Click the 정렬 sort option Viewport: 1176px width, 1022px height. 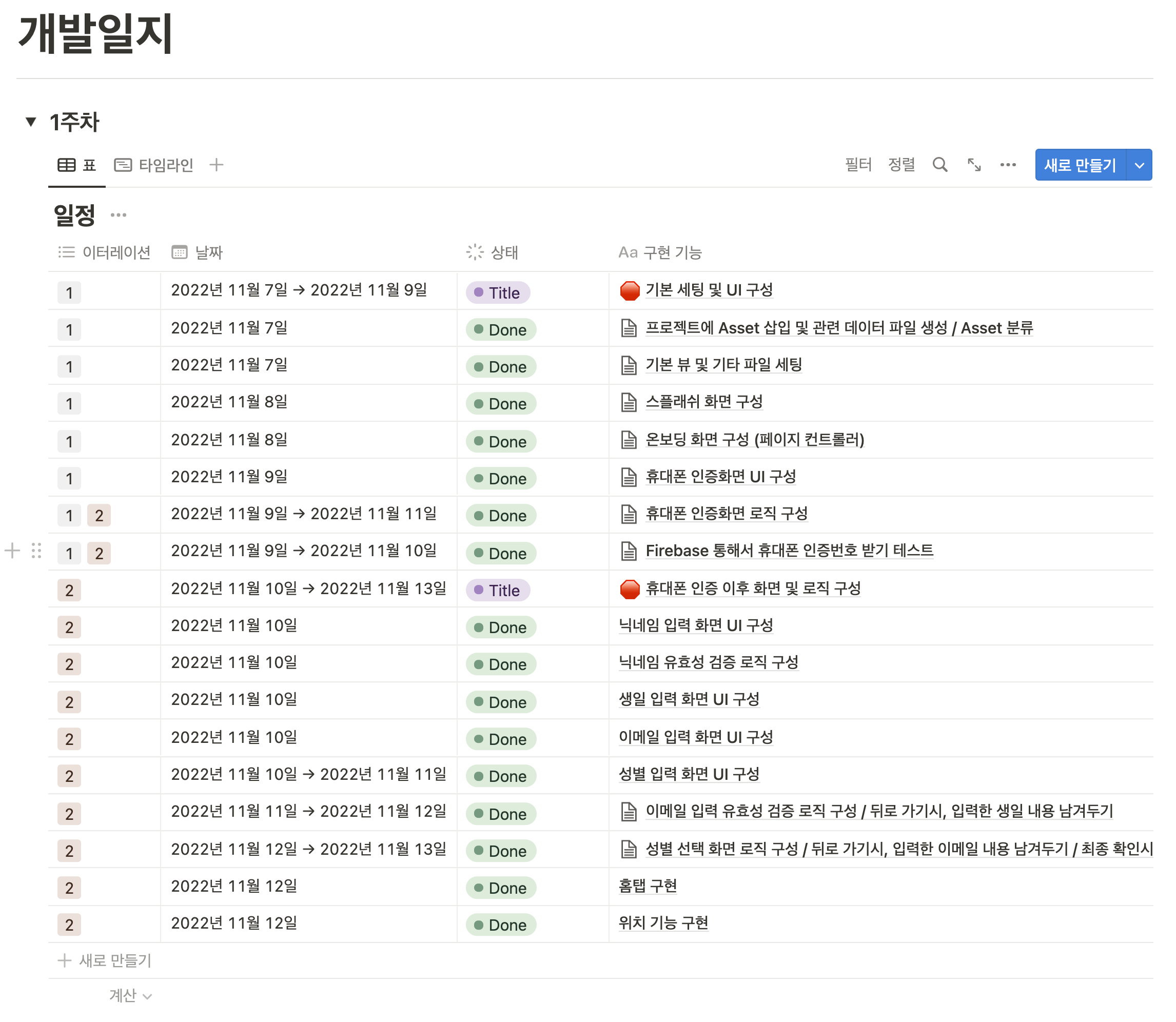click(901, 165)
